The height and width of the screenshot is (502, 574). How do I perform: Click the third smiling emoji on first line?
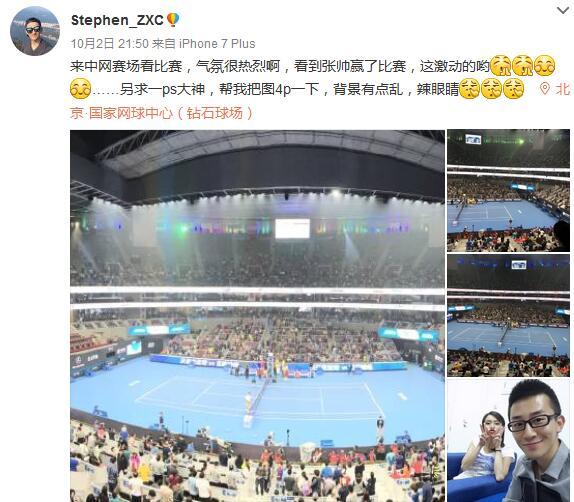545,66
